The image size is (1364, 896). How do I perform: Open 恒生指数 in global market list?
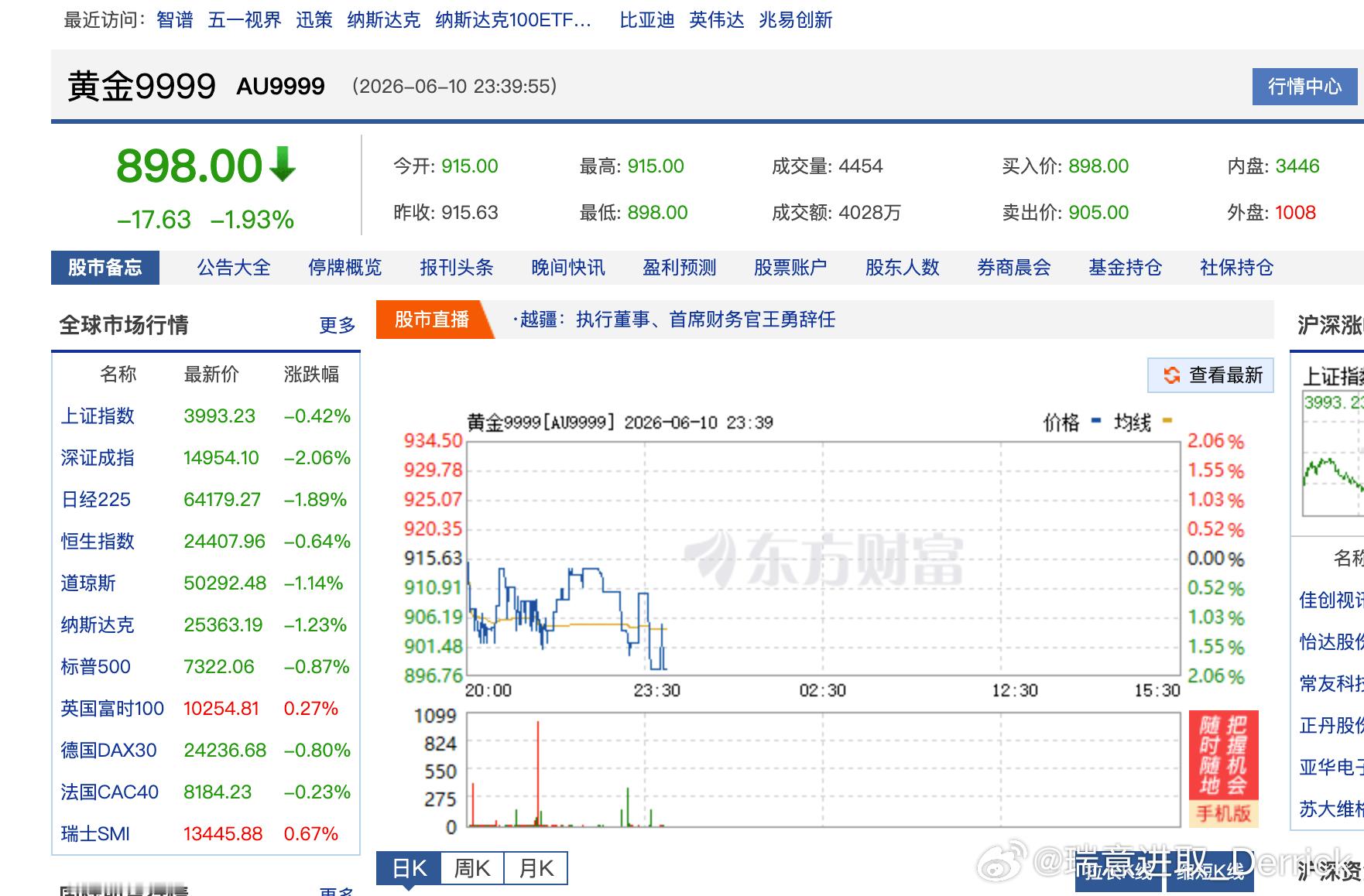98,542
